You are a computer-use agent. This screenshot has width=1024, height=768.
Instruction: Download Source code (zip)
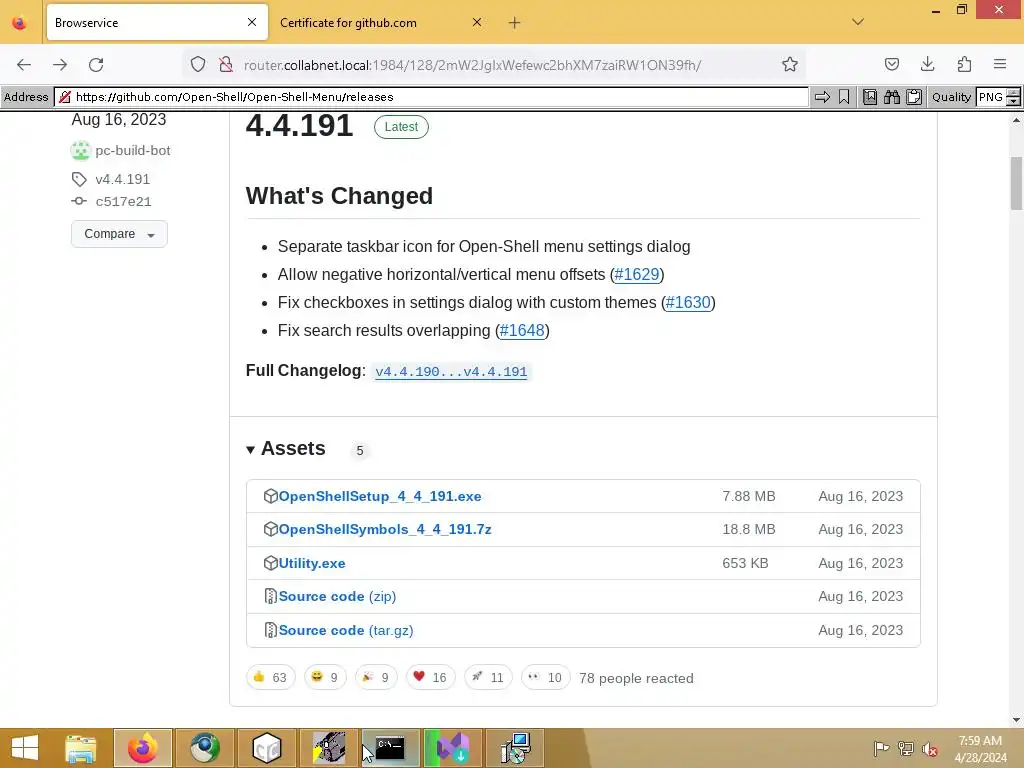point(338,597)
